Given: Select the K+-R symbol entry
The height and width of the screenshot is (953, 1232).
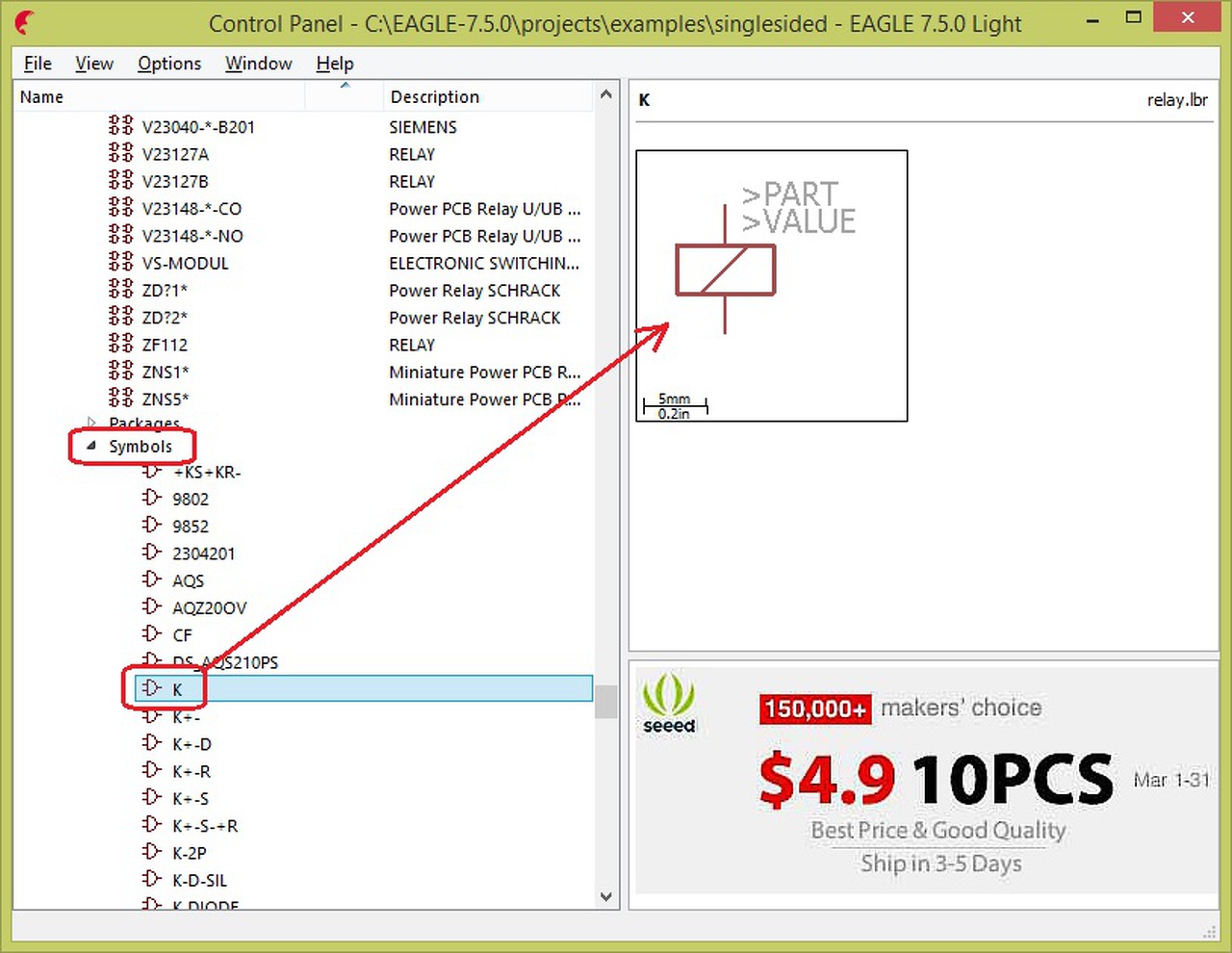Looking at the screenshot, I should pyautogui.click(x=192, y=771).
